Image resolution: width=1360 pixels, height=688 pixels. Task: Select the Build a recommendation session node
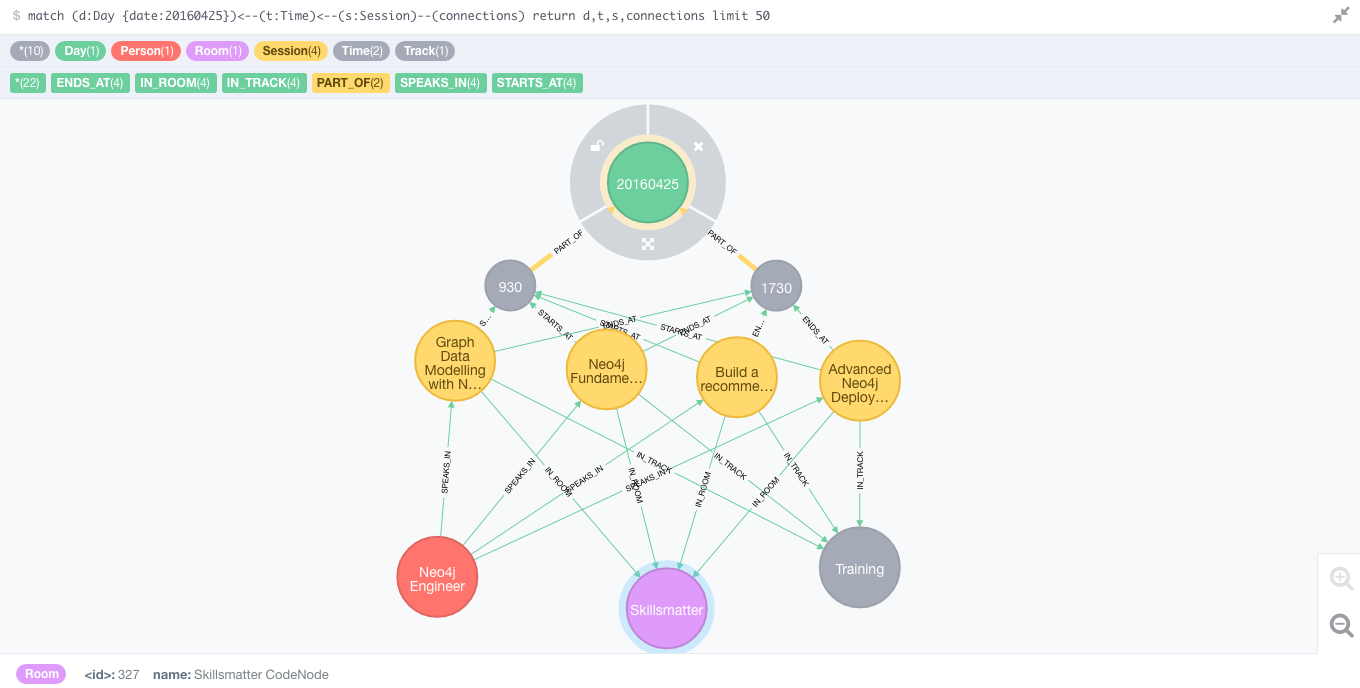click(737, 377)
